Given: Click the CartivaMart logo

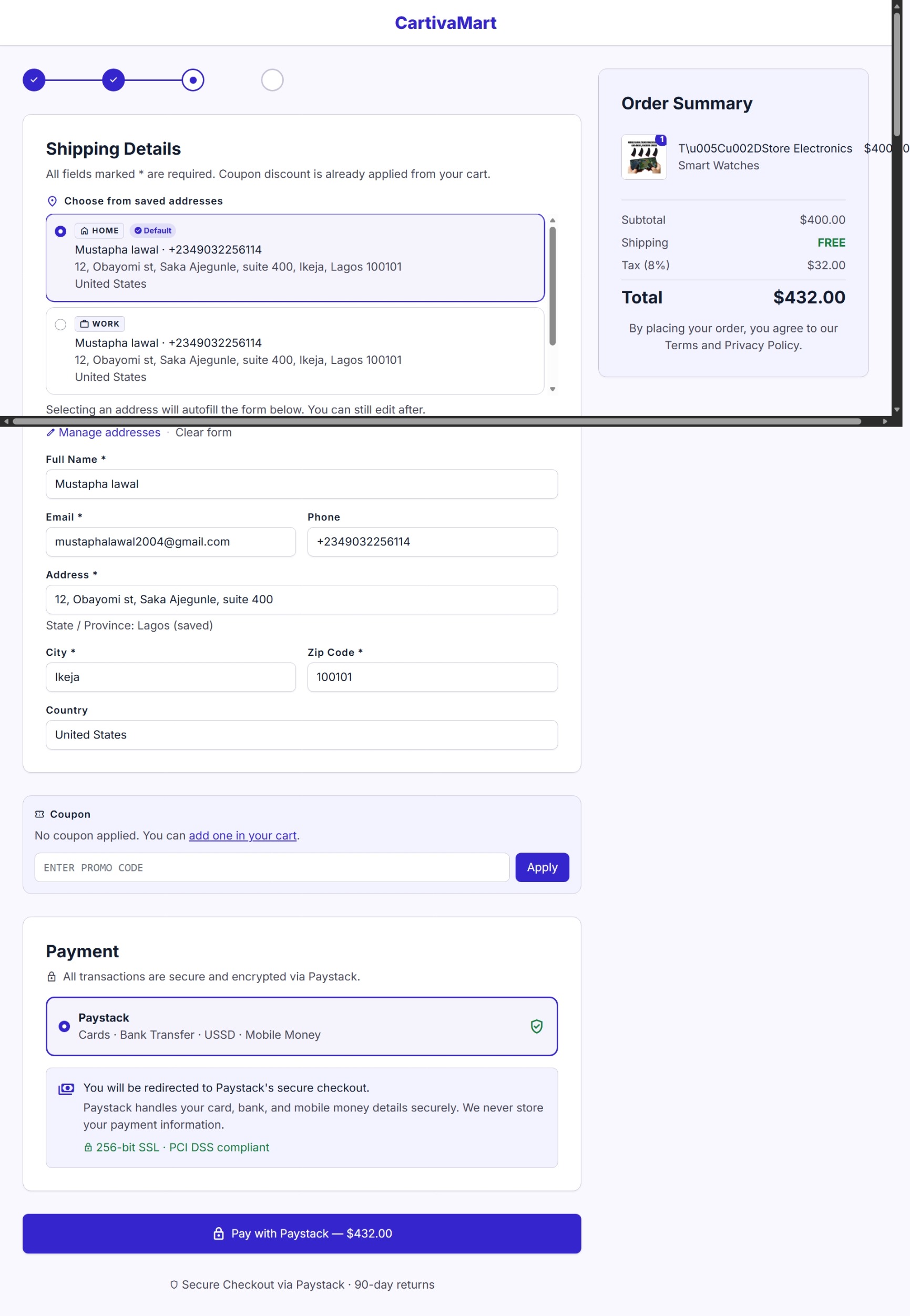Looking at the screenshot, I should click(x=445, y=23).
